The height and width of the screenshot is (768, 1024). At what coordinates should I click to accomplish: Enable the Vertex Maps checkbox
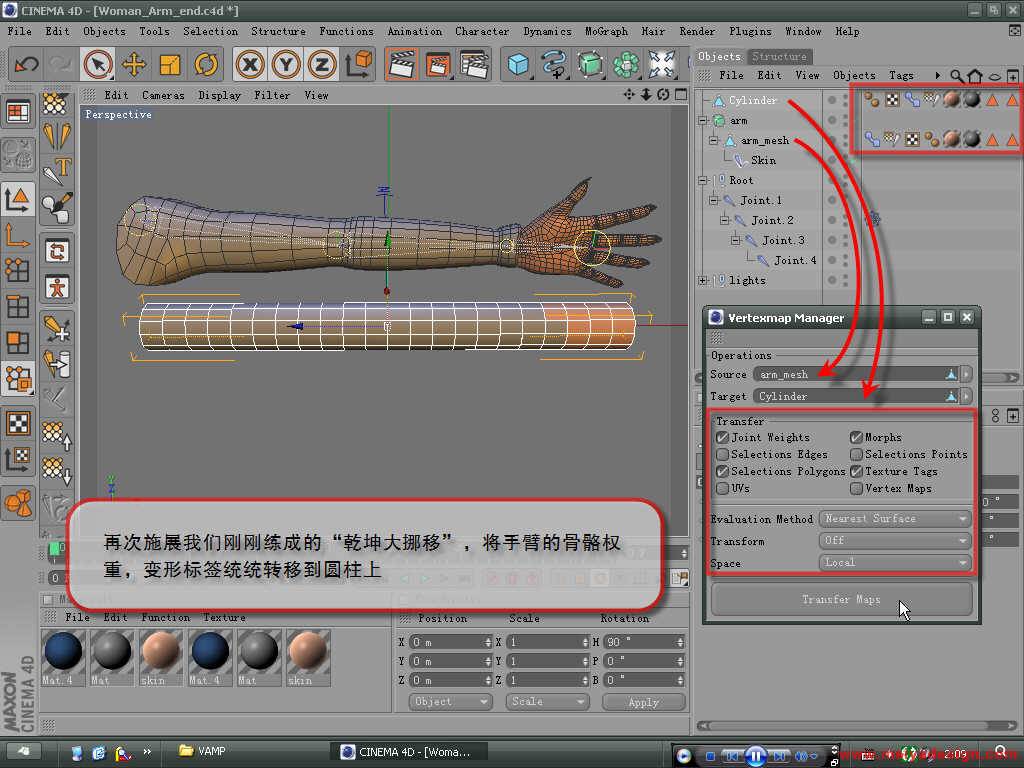click(857, 489)
